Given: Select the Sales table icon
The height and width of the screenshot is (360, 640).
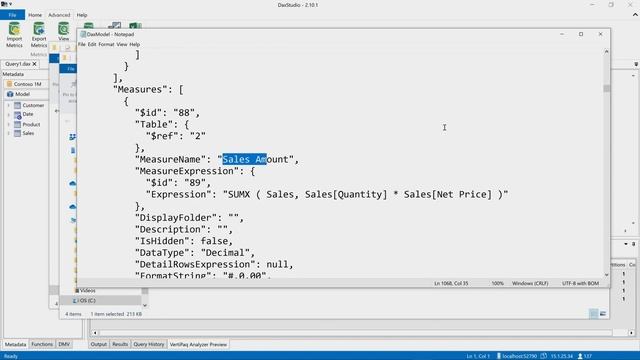Looking at the screenshot, I should coord(17,133).
